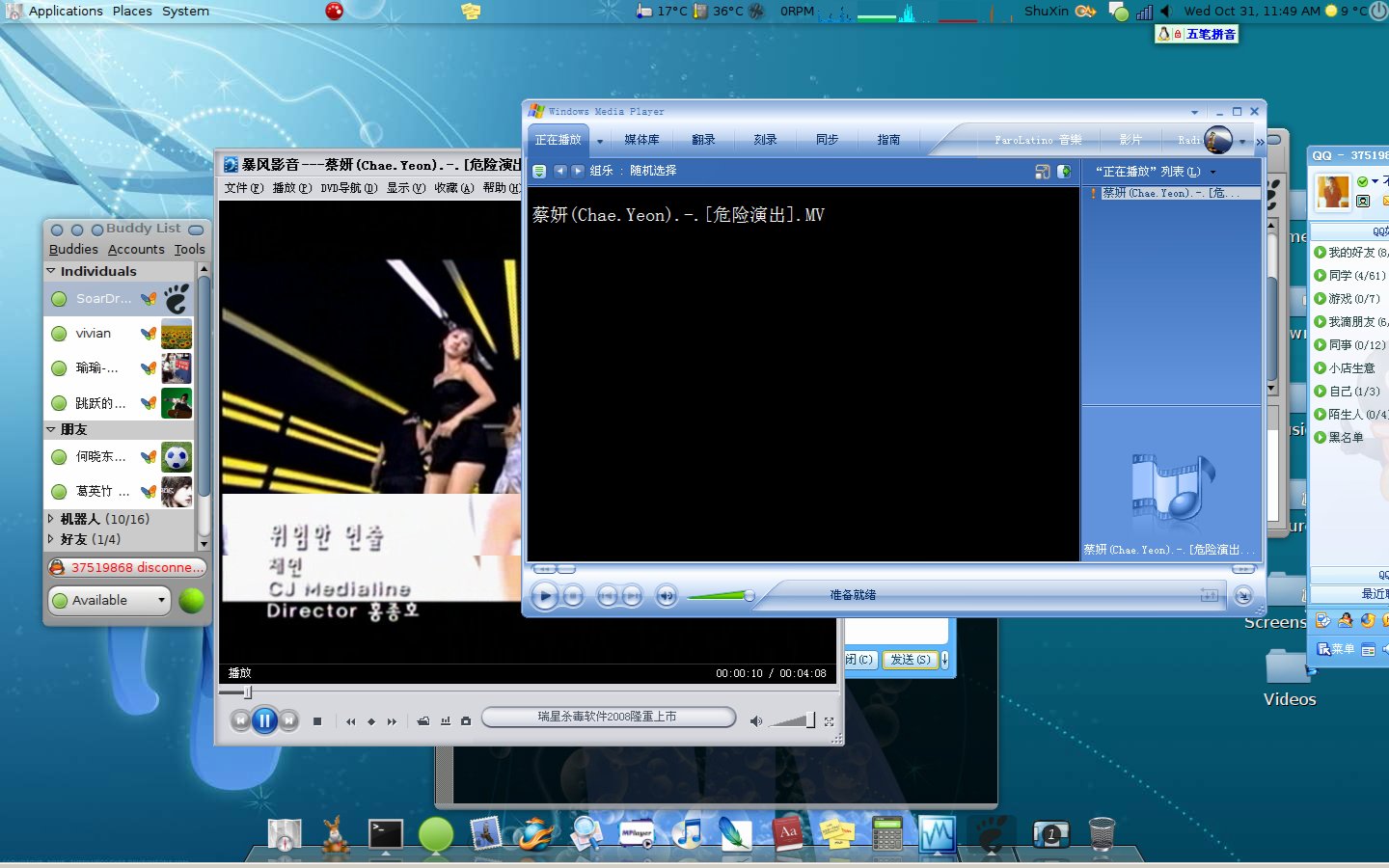The image size is (1389, 868).
Task: Click the 五笔拼音 input method indicator
Action: [x=1196, y=34]
